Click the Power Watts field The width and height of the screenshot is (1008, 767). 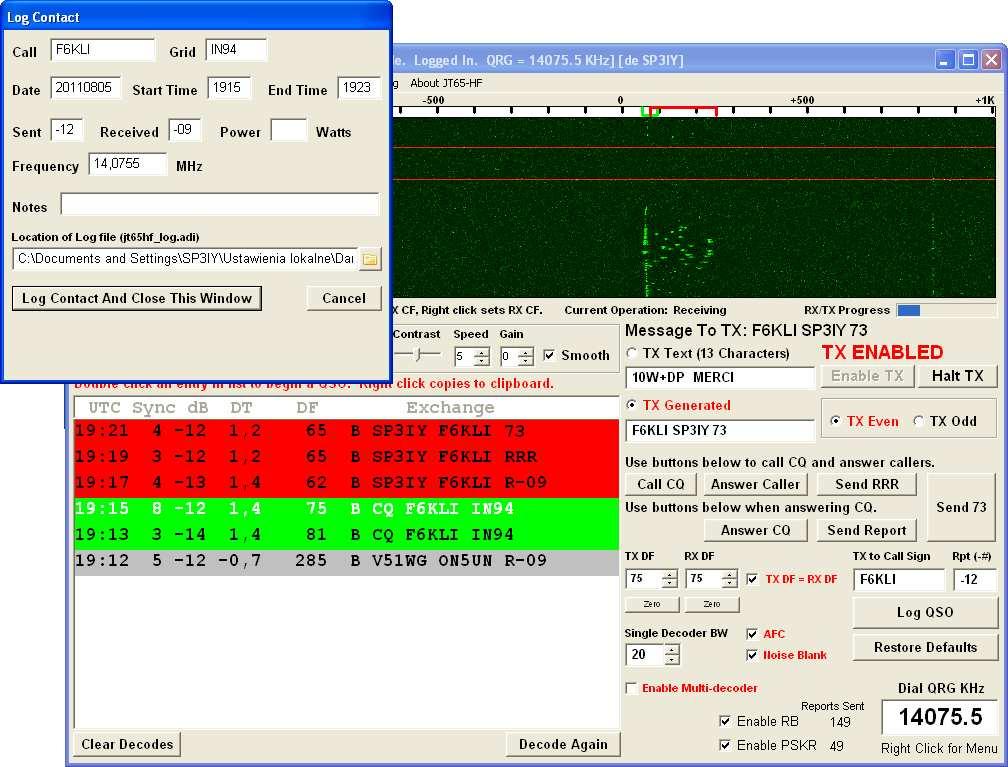289,130
